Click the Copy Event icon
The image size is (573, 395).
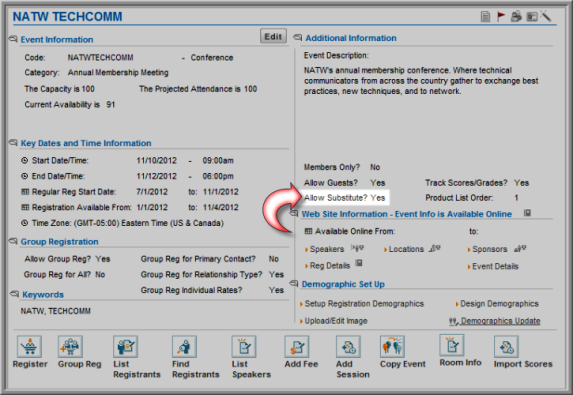point(392,346)
